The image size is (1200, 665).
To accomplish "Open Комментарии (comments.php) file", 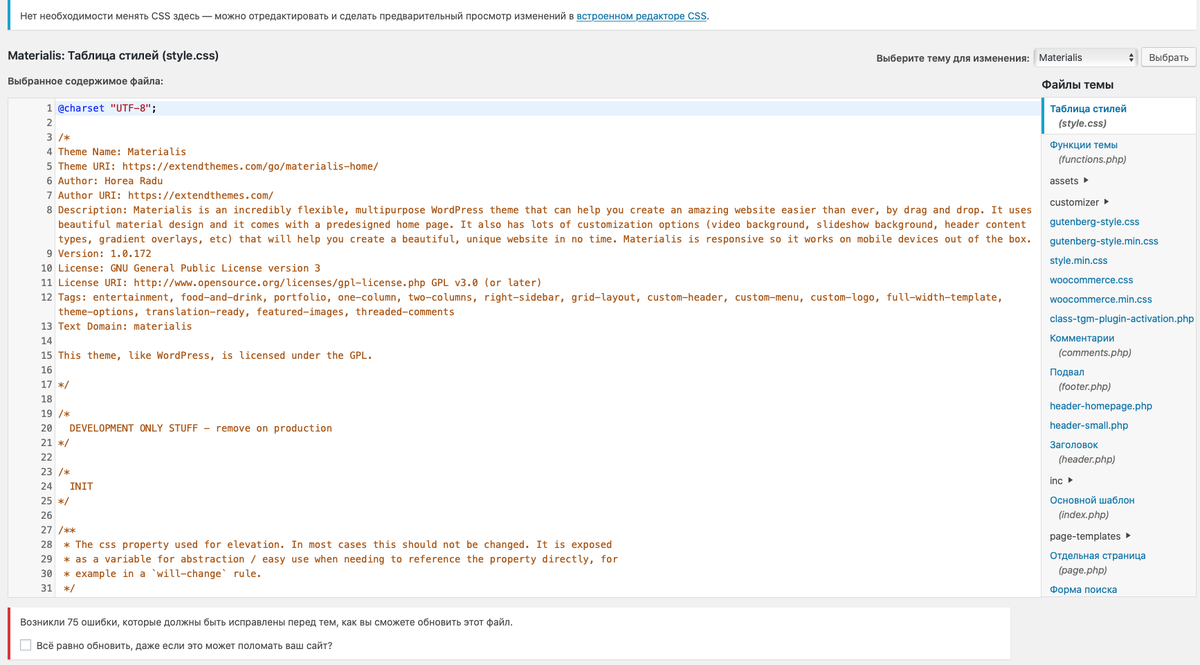I will point(1090,345).
